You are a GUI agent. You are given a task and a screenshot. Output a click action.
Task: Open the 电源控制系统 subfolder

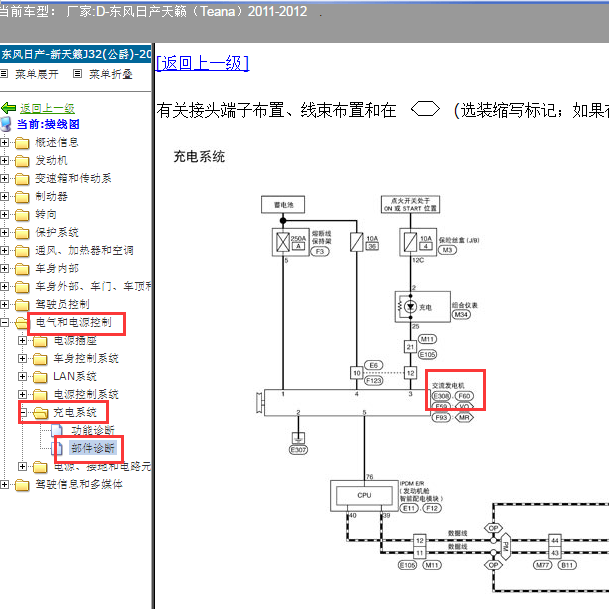[86, 394]
